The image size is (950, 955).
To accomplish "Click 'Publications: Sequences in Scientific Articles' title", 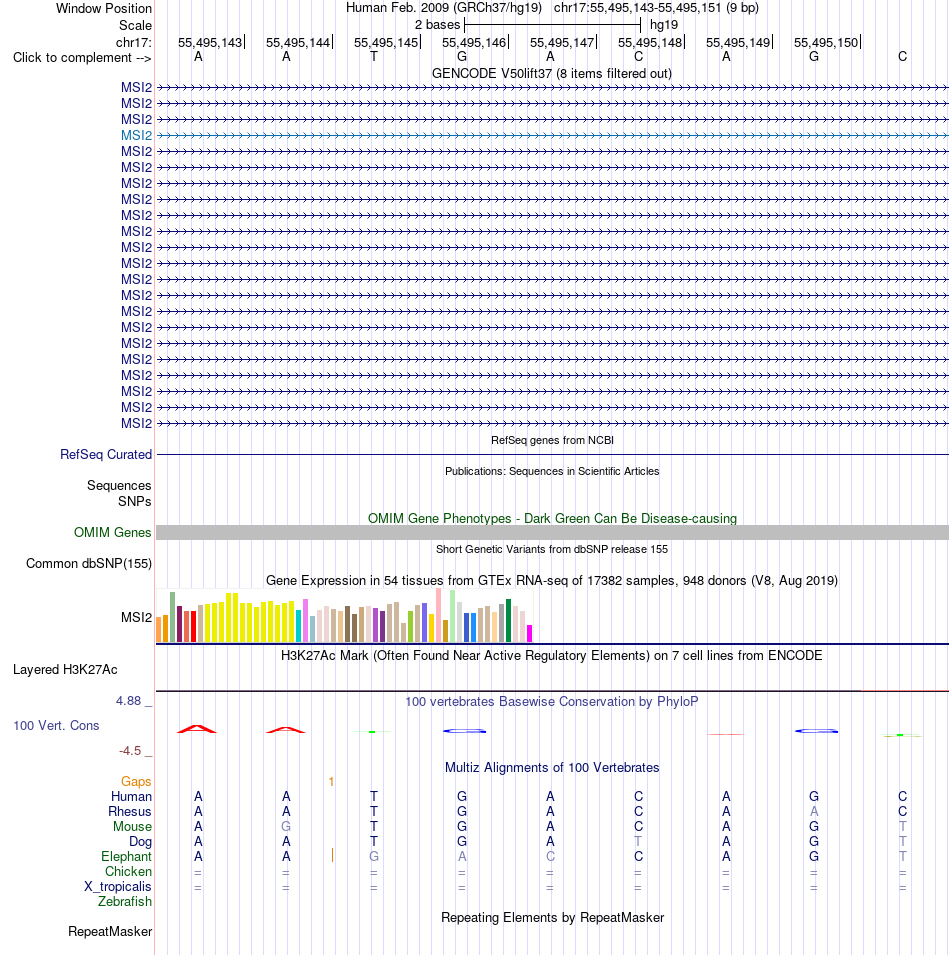I will (552, 471).
